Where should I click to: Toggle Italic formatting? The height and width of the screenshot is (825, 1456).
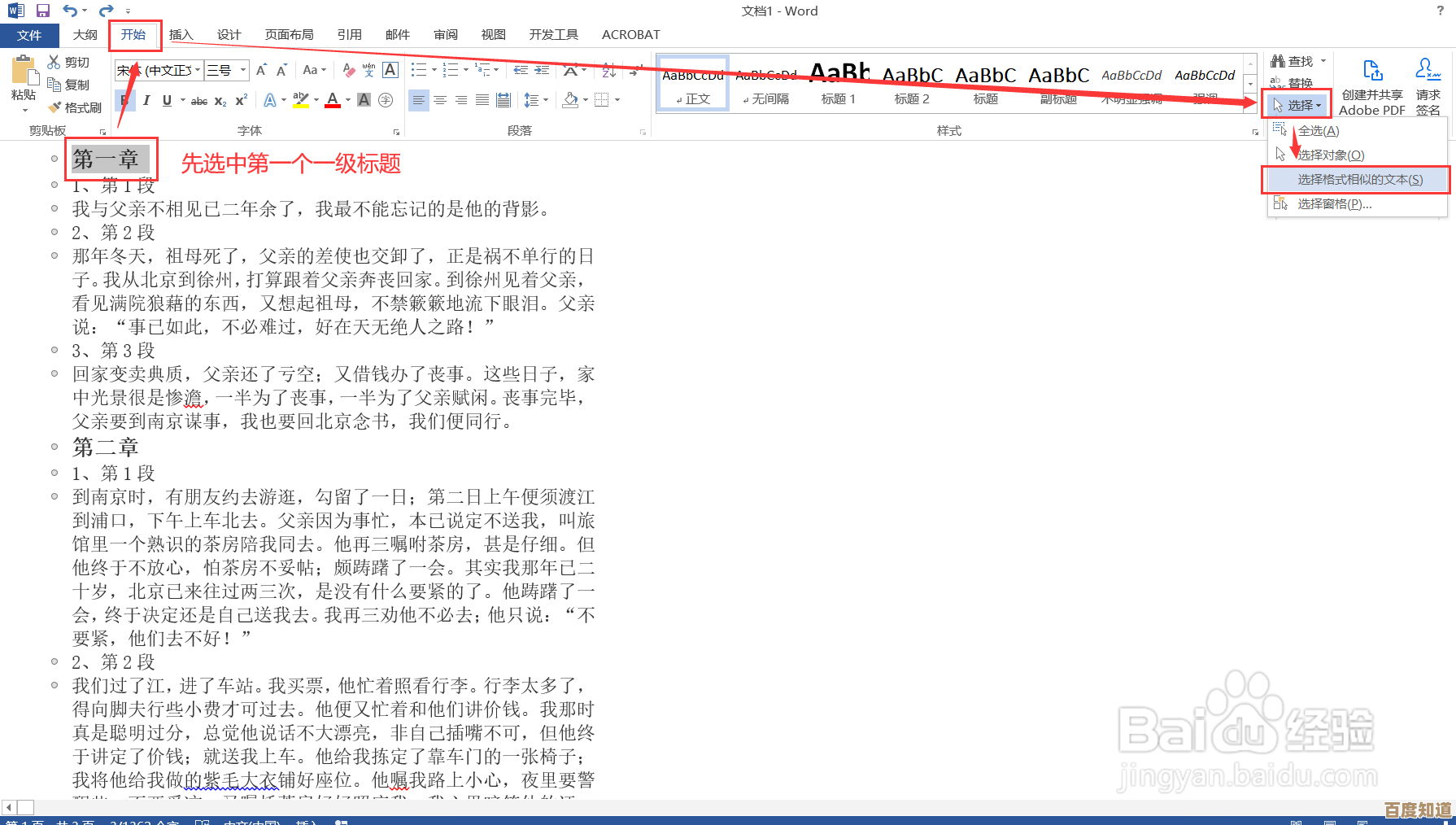point(146,100)
